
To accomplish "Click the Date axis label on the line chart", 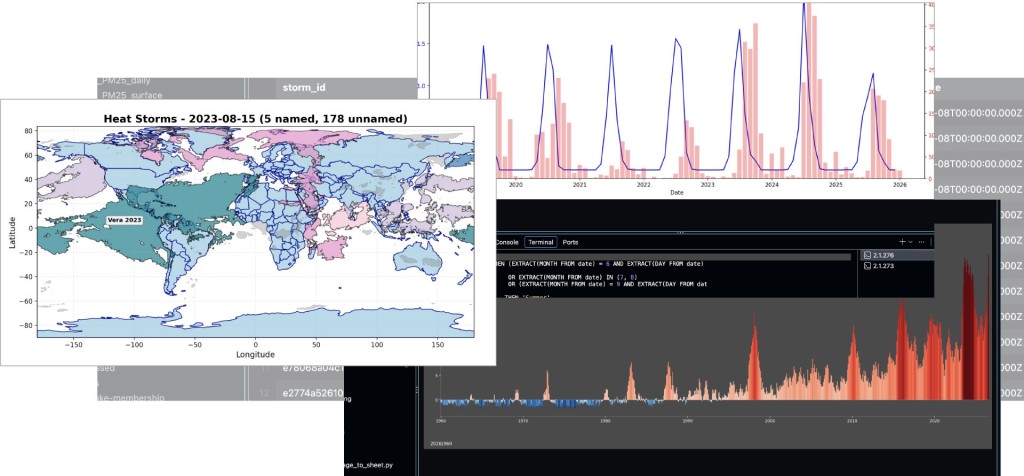I will point(677,193).
